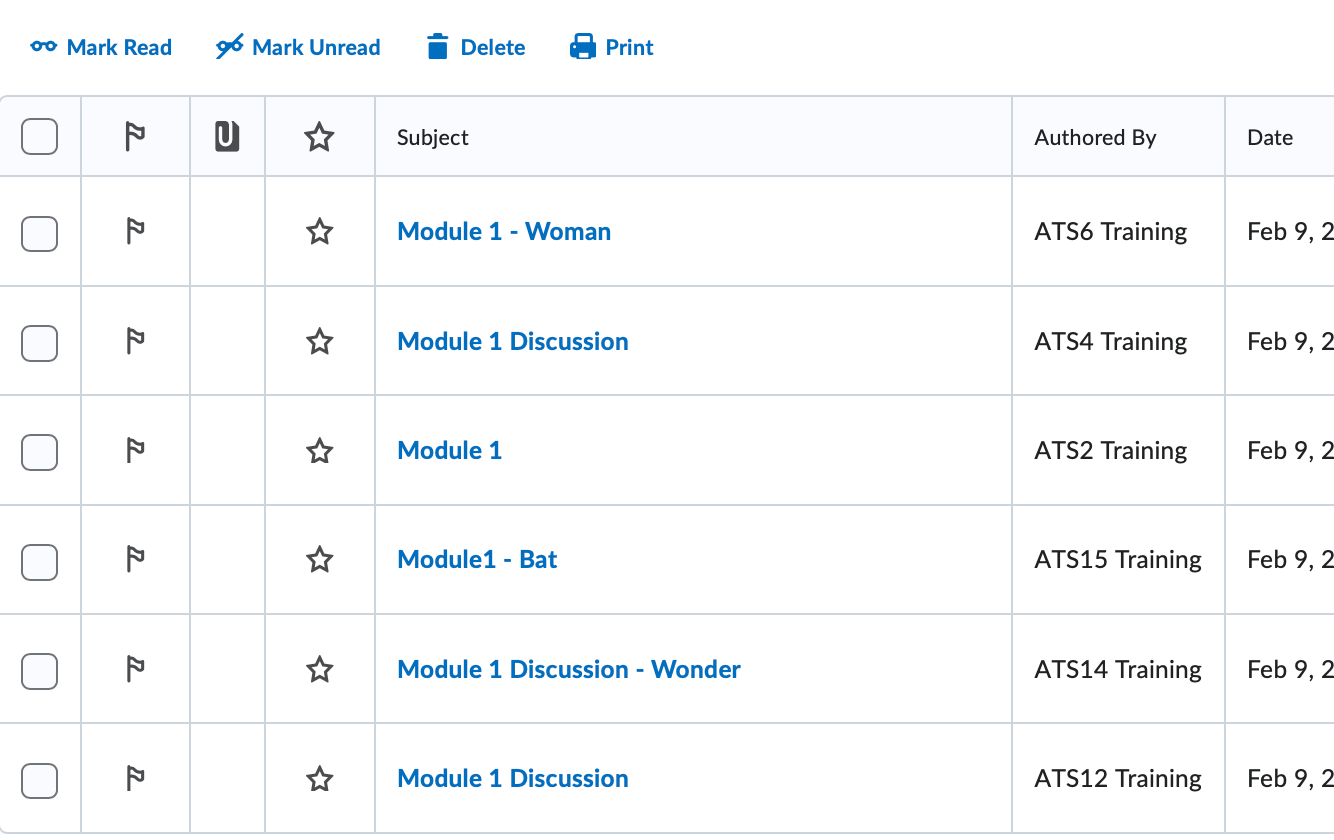This screenshot has height=840, width=1334.
Task: Open the Module 1 - Woman post
Action: pyautogui.click(x=503, y=231)
